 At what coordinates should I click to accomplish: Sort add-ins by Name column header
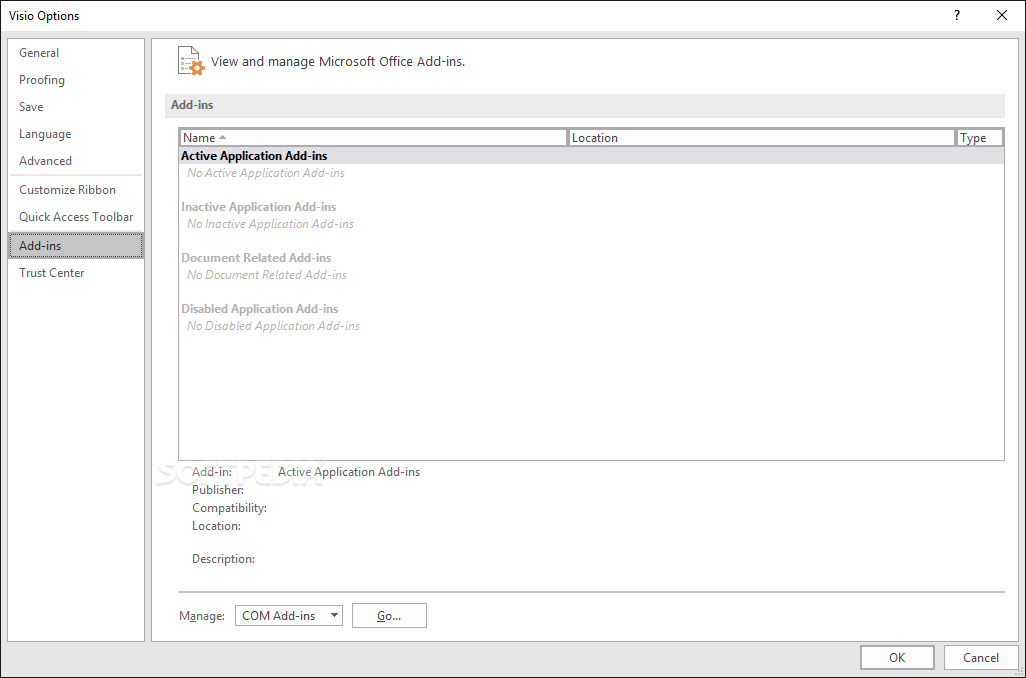click(x=373, y=137)
